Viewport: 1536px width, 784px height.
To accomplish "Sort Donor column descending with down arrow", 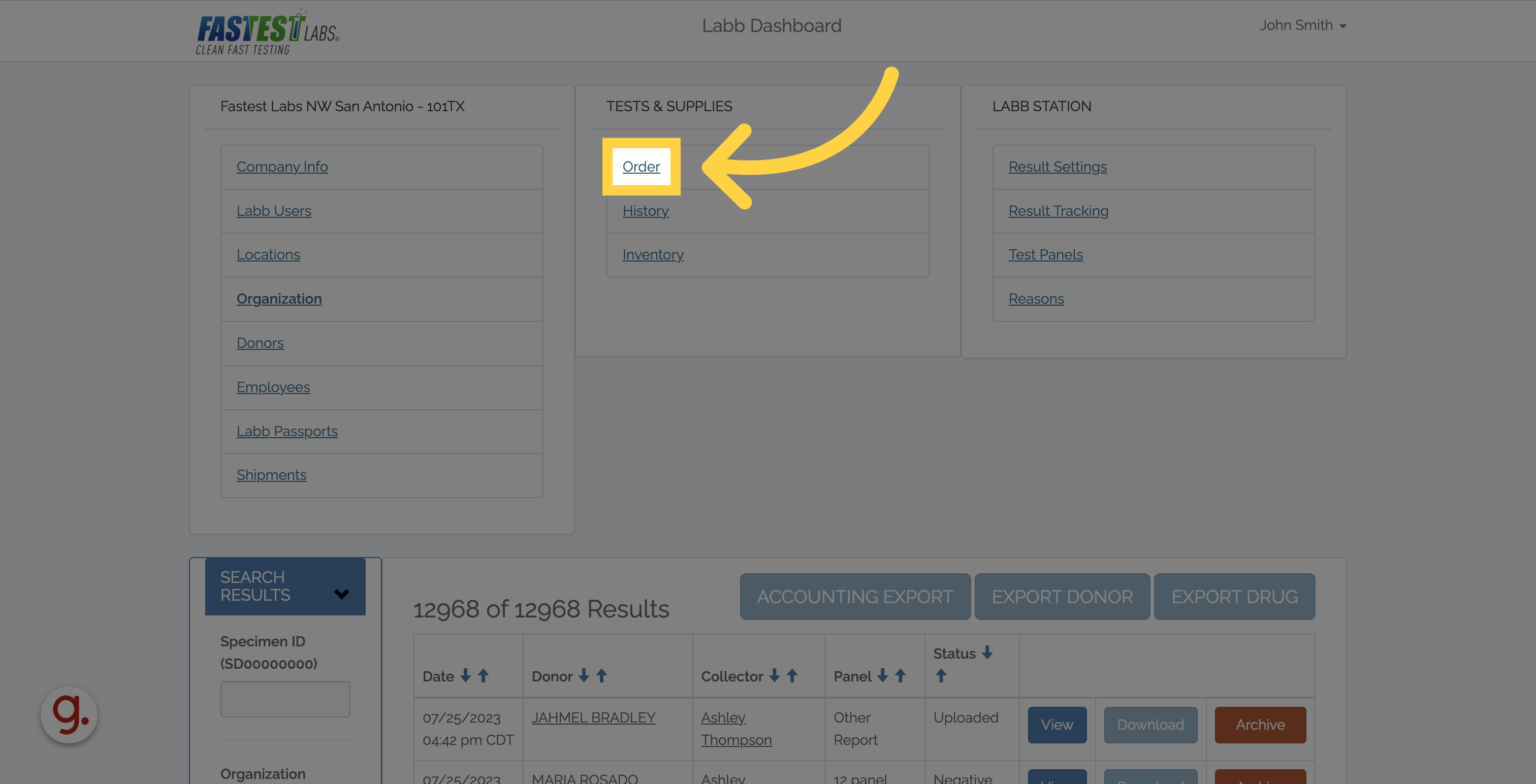I will pyautogui.click(x=584, y=675).
